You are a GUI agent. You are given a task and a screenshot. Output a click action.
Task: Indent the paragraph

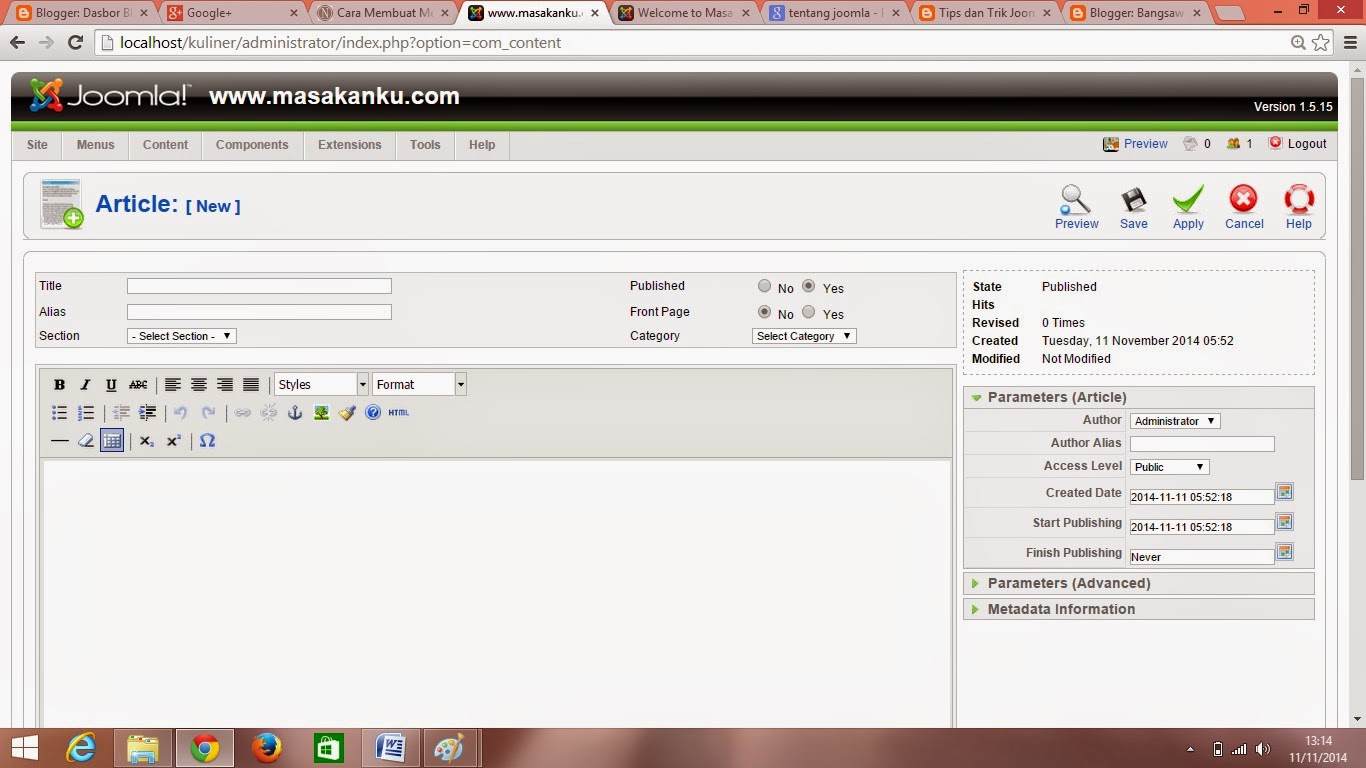pyautogui.click(x=147, y=412)
